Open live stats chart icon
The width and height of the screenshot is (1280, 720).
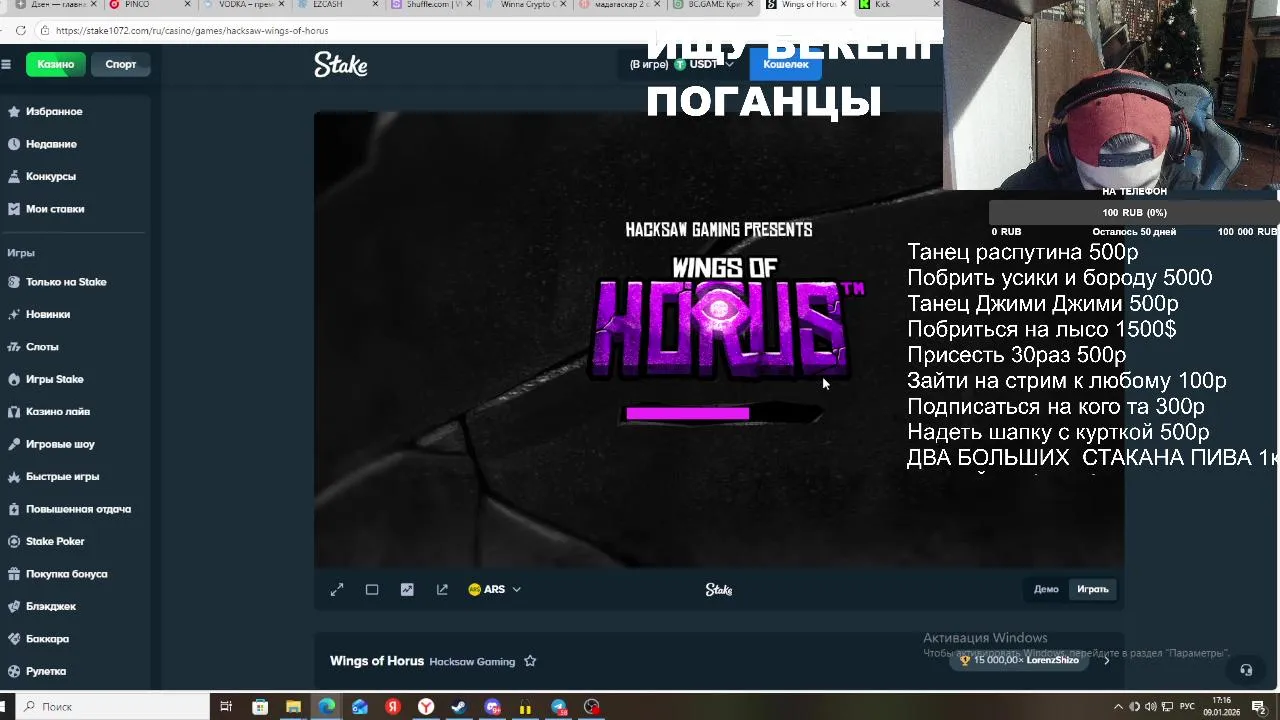(407, 590)
